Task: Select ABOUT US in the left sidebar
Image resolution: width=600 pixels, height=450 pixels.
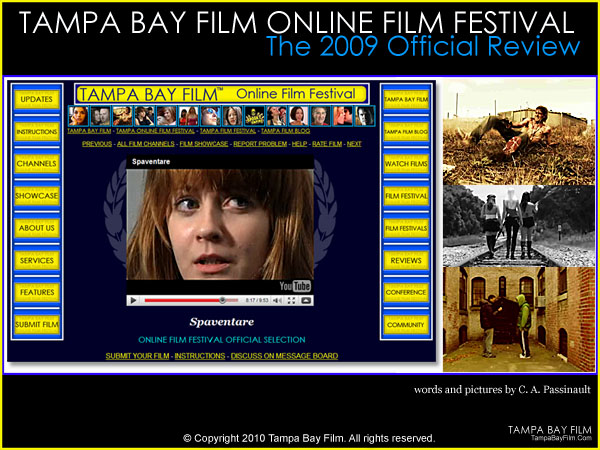Action: pos(37,228)
